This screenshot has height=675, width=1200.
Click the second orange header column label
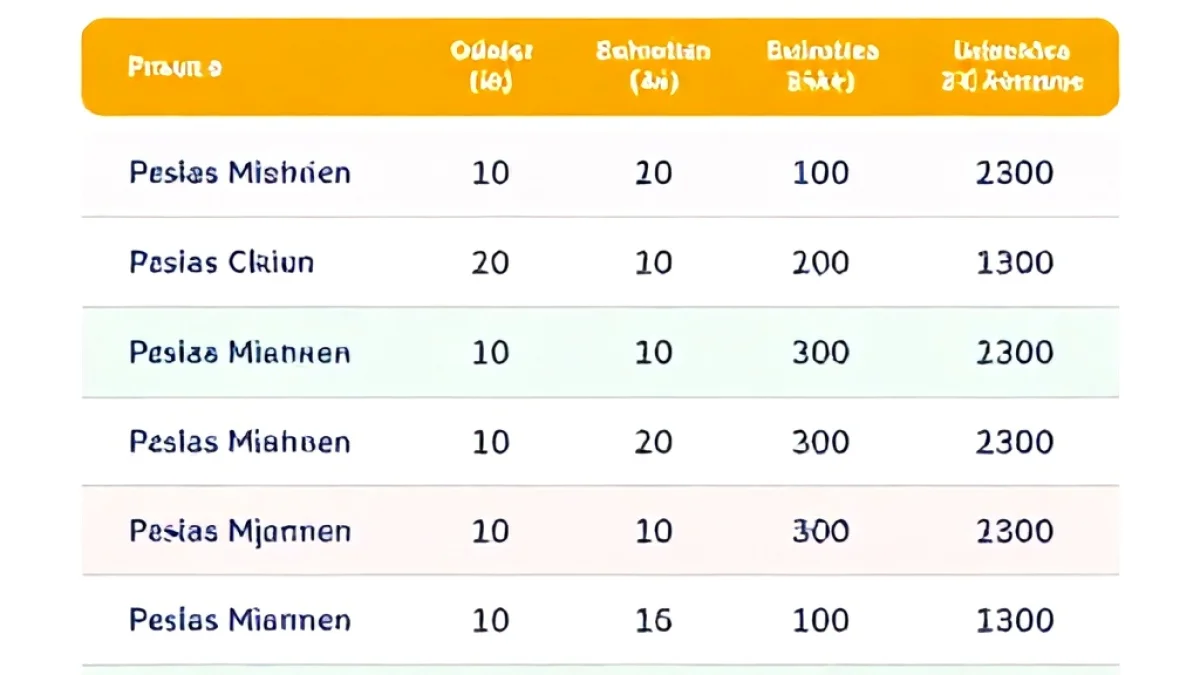pos(490,66)
